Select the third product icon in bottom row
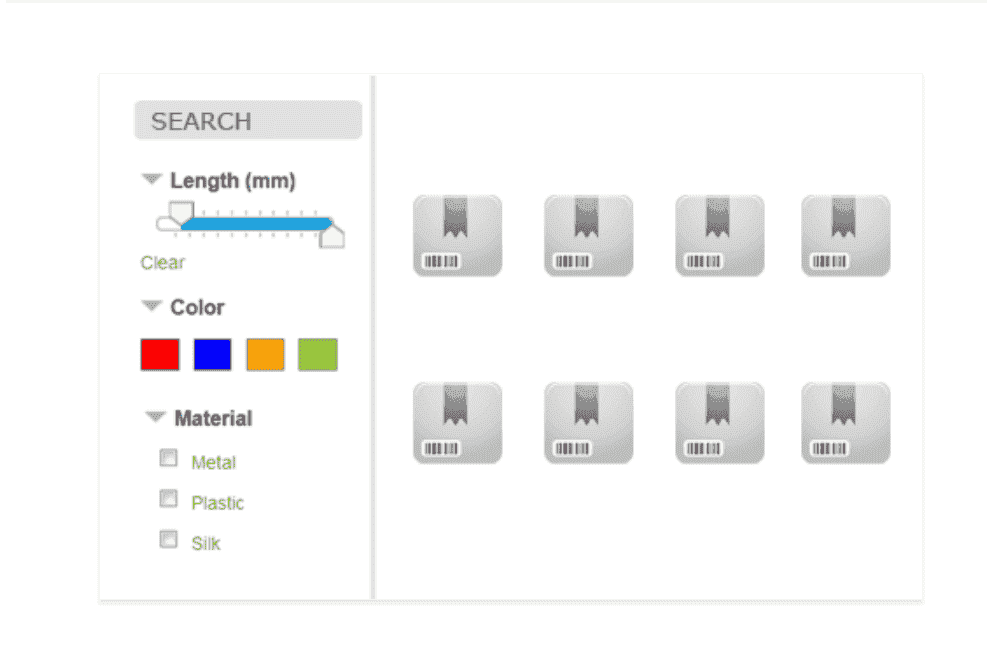 [x=719, y=423]
